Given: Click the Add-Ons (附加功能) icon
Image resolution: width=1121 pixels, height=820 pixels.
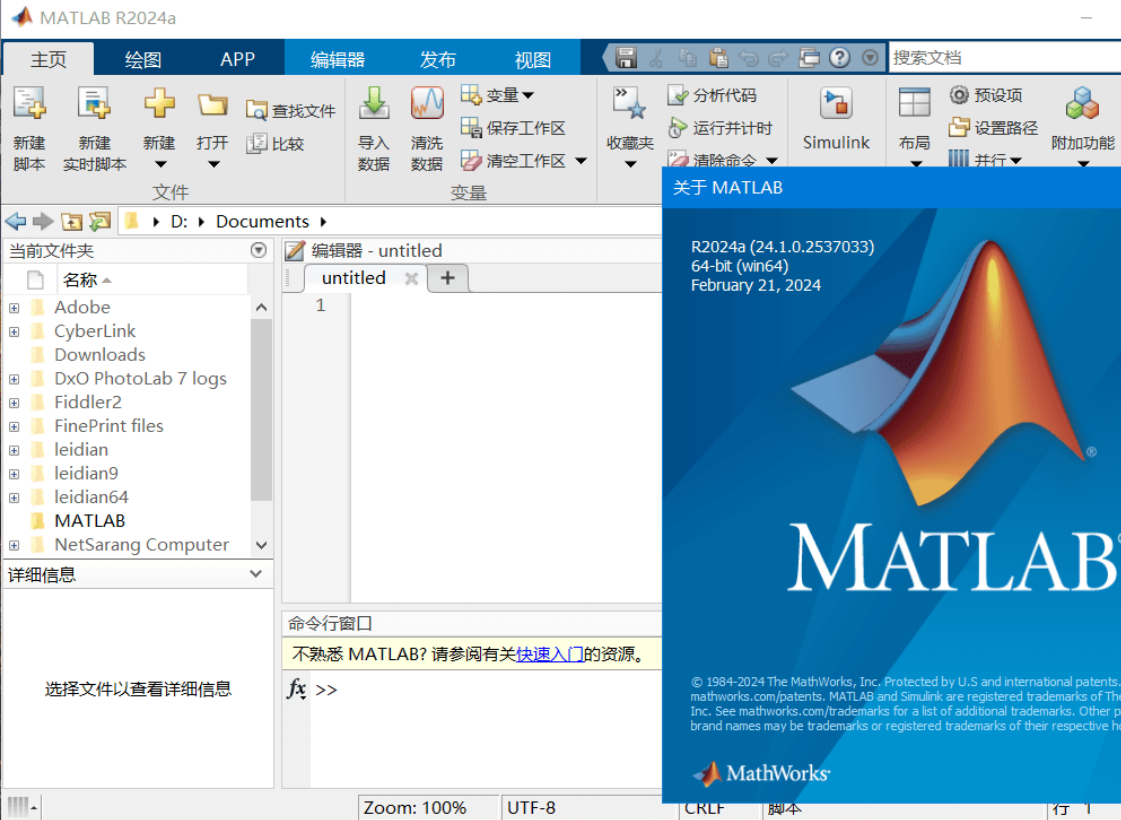Looking at the screenshot, I should 1082,104.
